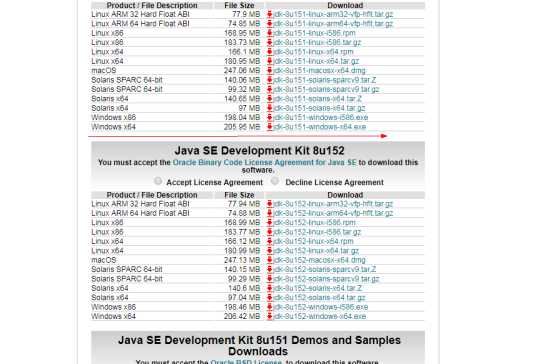This screenshot has width=554, height=364.
Task: Click red download arrow beside 8u151 linux-x64.rpm
Action: point(270,52)
